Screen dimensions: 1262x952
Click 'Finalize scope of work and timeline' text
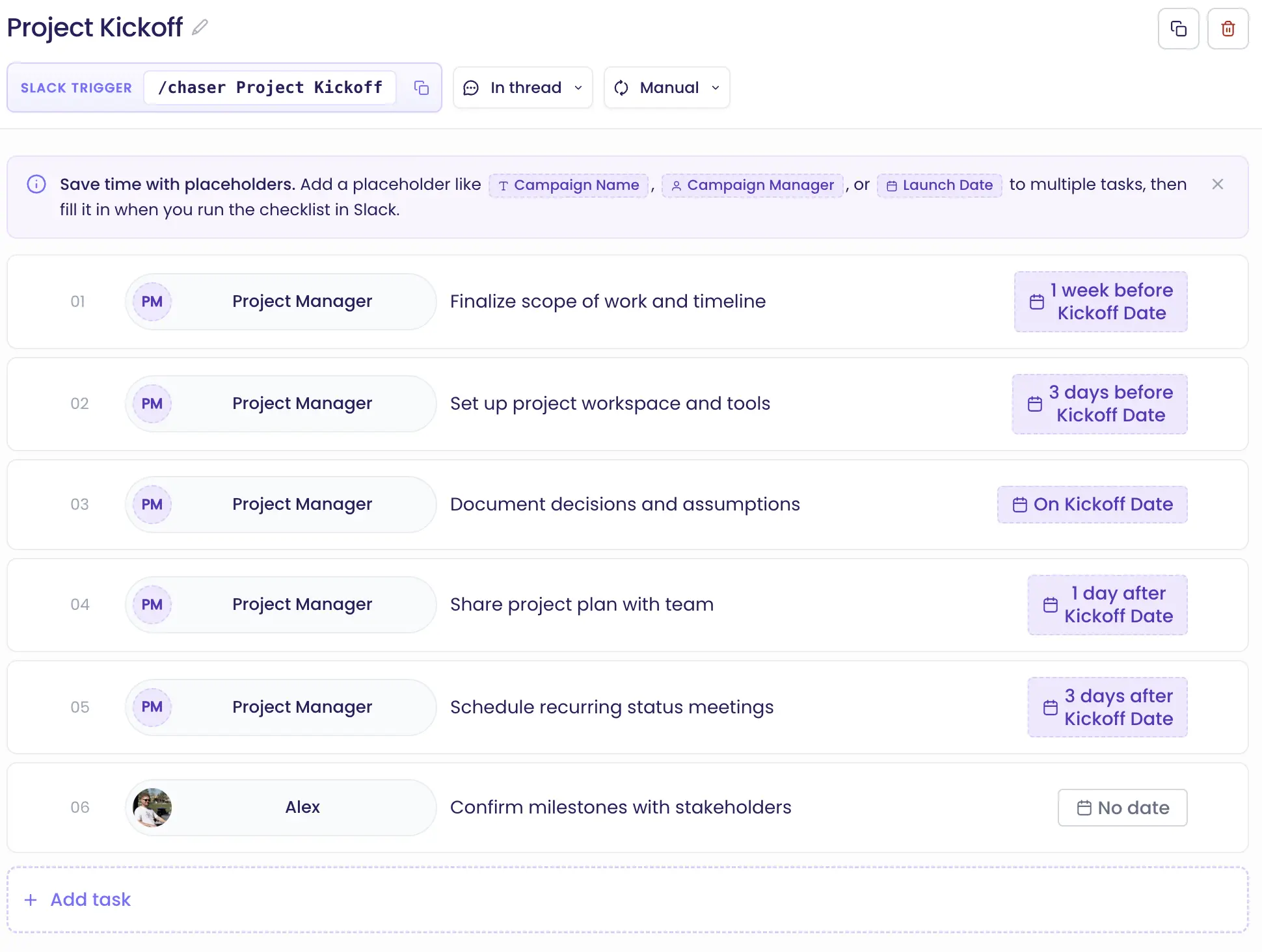(608, 302)
